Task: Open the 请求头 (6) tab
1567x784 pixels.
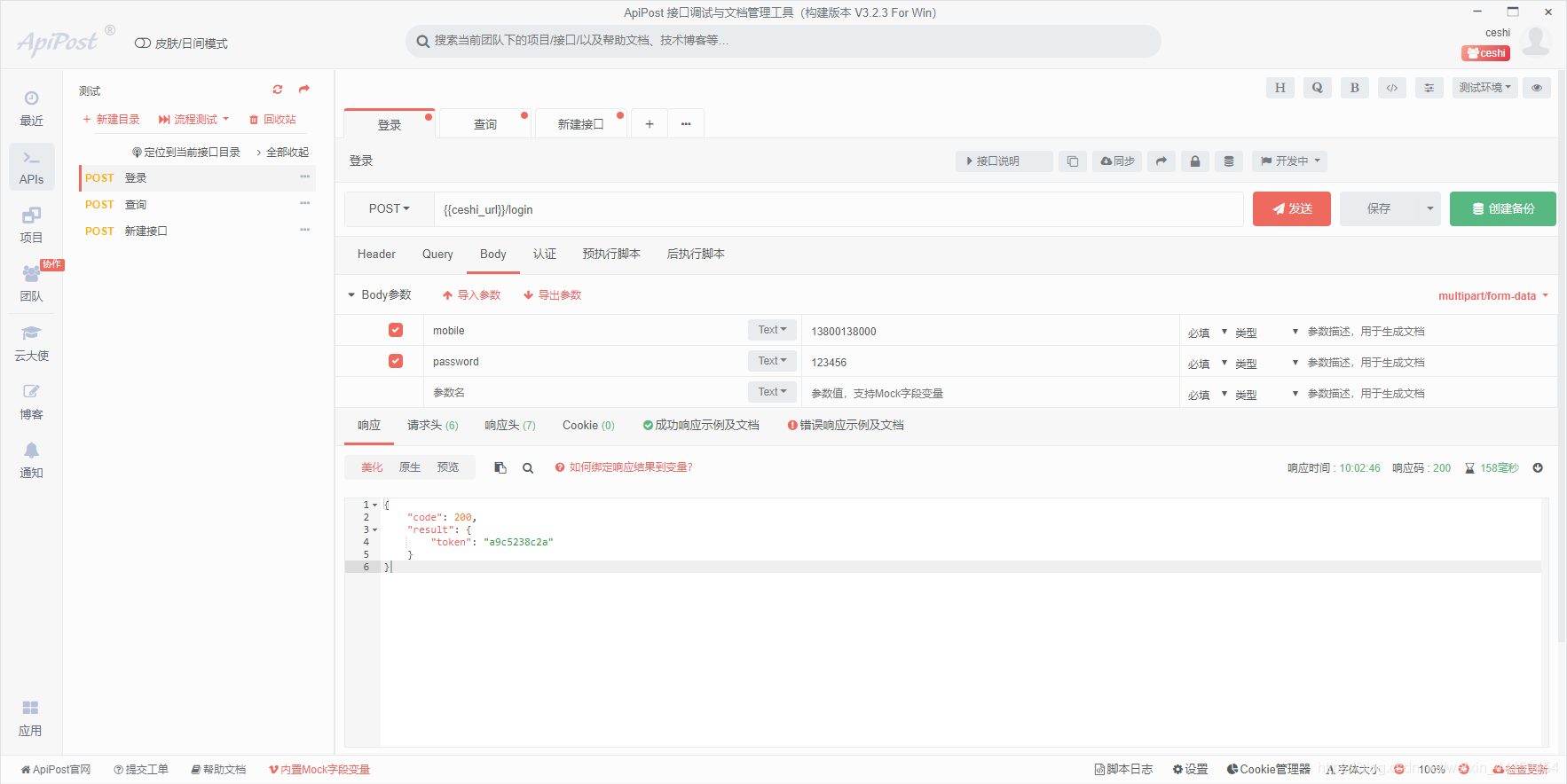Action: coord(433,426)
